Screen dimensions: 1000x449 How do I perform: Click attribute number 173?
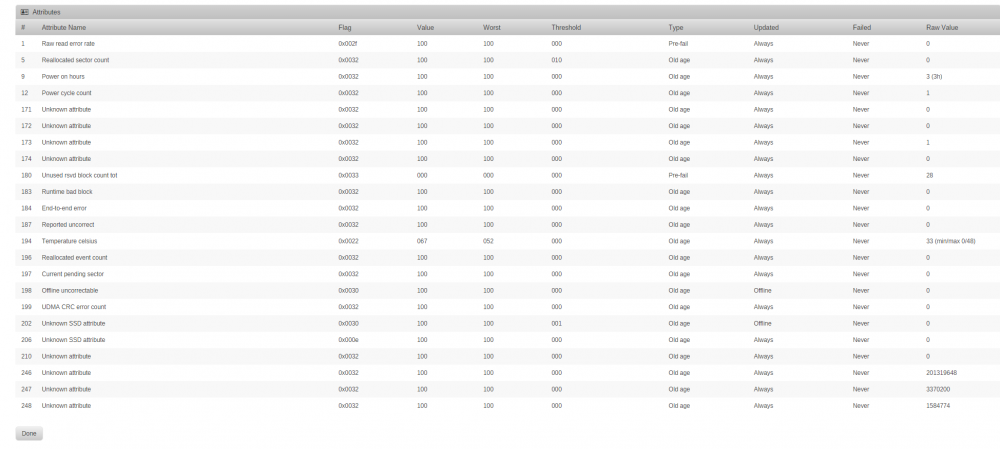coord(26,142)
